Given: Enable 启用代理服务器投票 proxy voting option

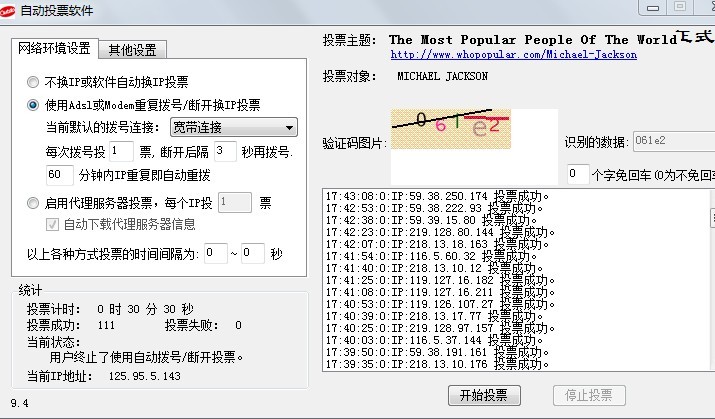Looking at the screenshot, I should [34, 203].
